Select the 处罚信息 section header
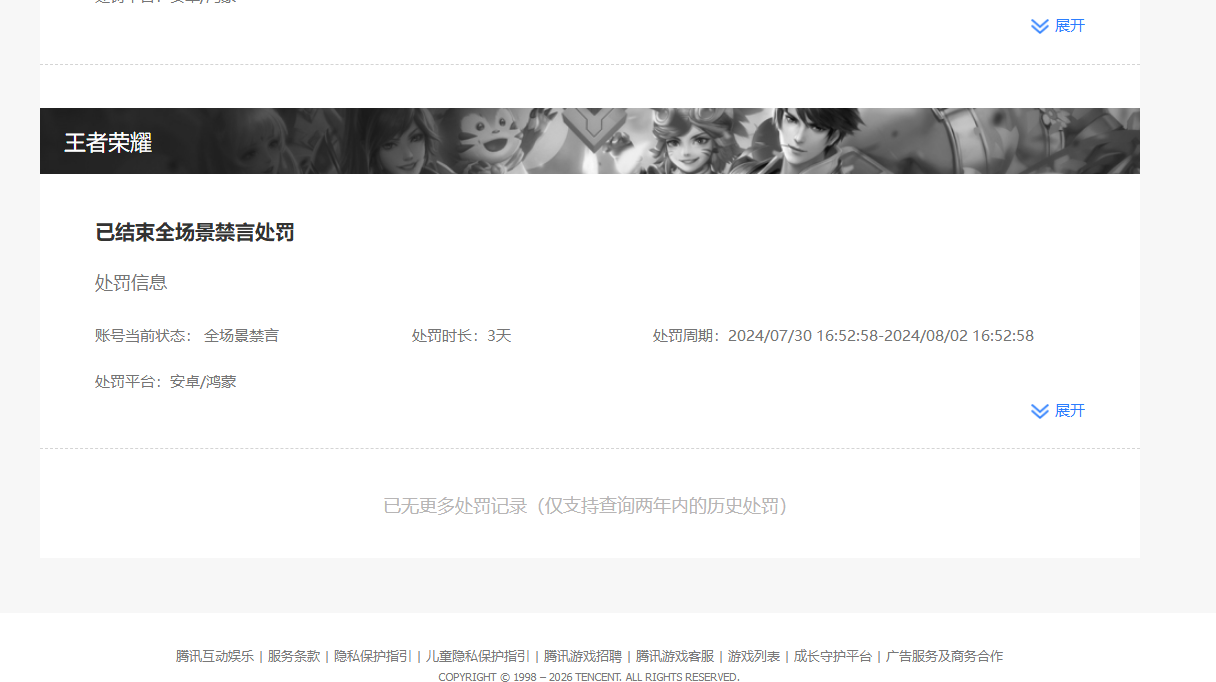This screenshot has height=682, width=1216. pyautogui.click(x=129, y=283)
